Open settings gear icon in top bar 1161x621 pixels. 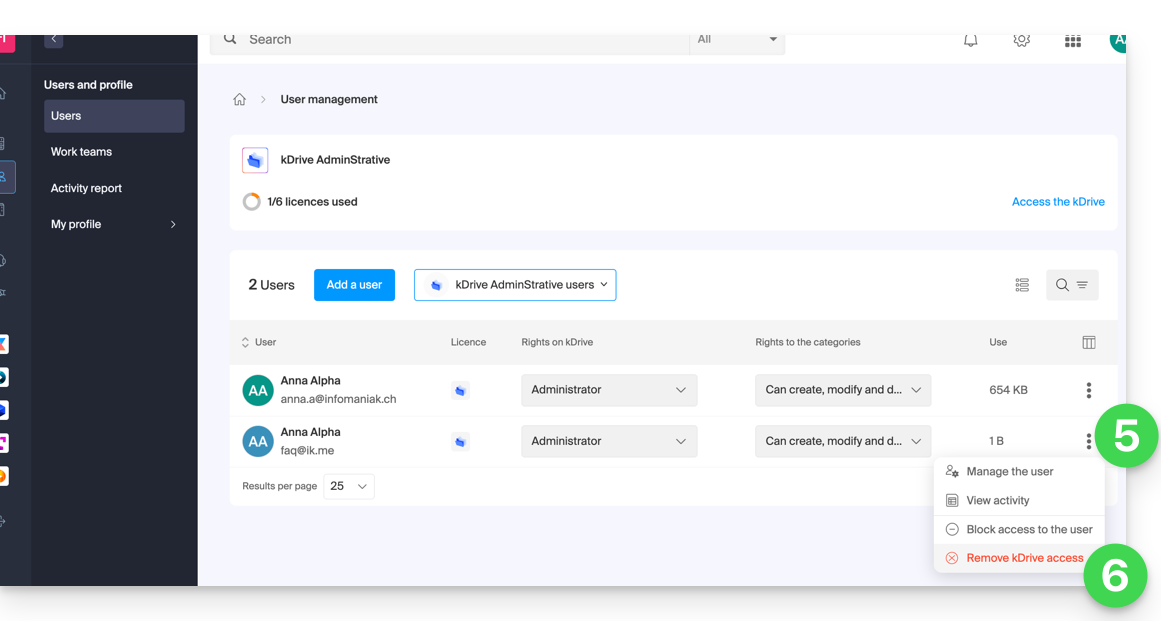pos(1021,40)
